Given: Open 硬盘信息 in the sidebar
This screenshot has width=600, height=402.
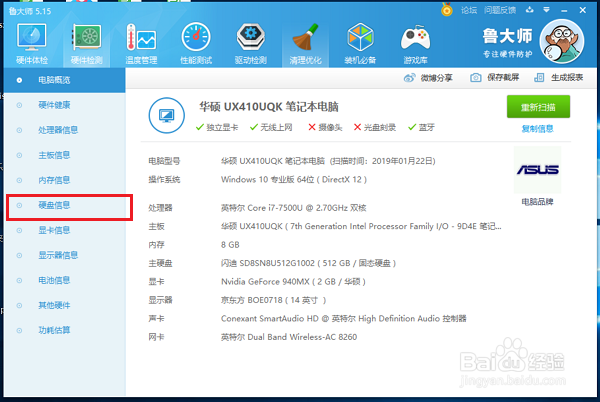Looking at the screenshot, I should click(x=64, y=205).
